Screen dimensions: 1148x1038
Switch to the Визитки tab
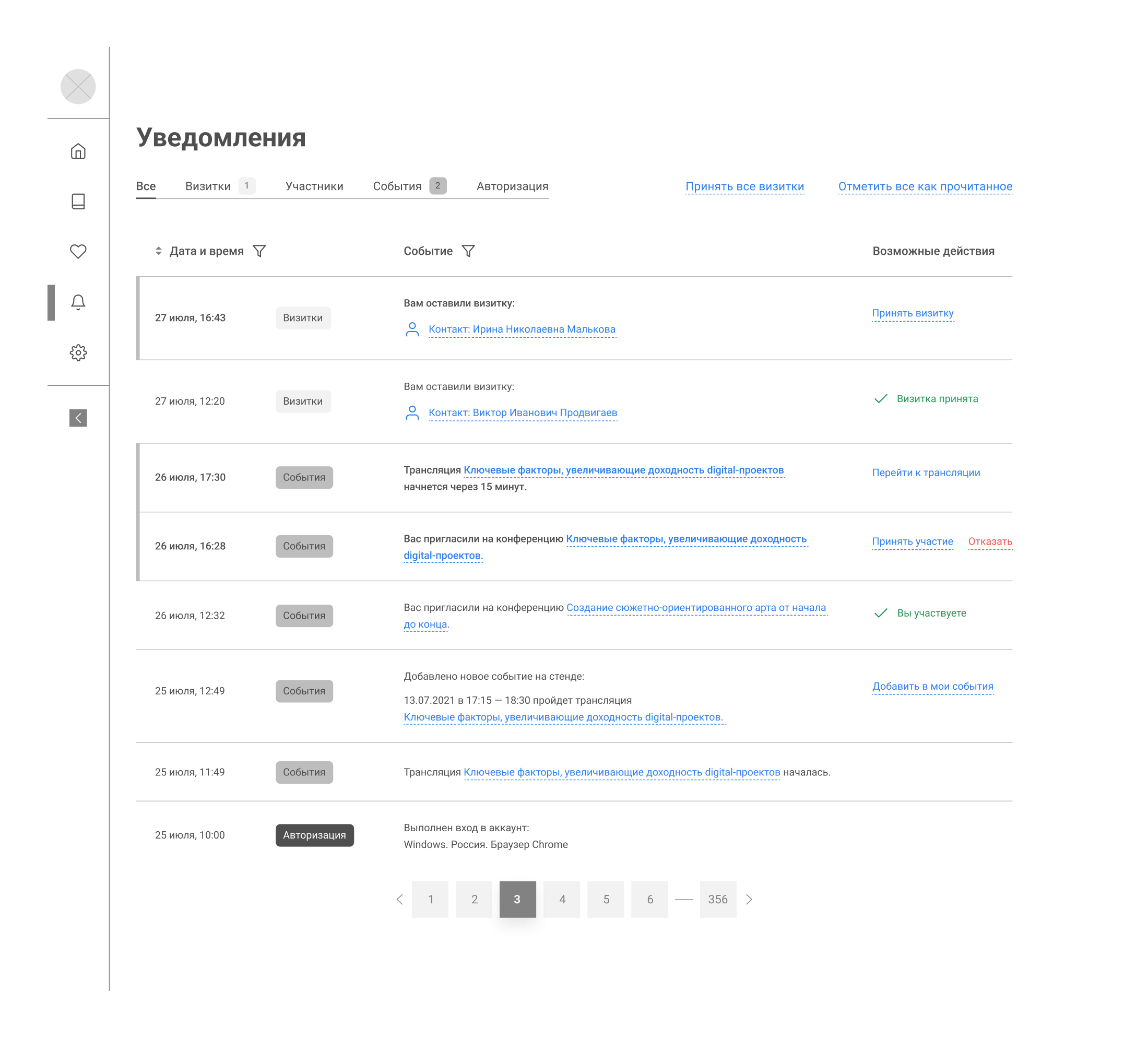click(x=208, y=186)
